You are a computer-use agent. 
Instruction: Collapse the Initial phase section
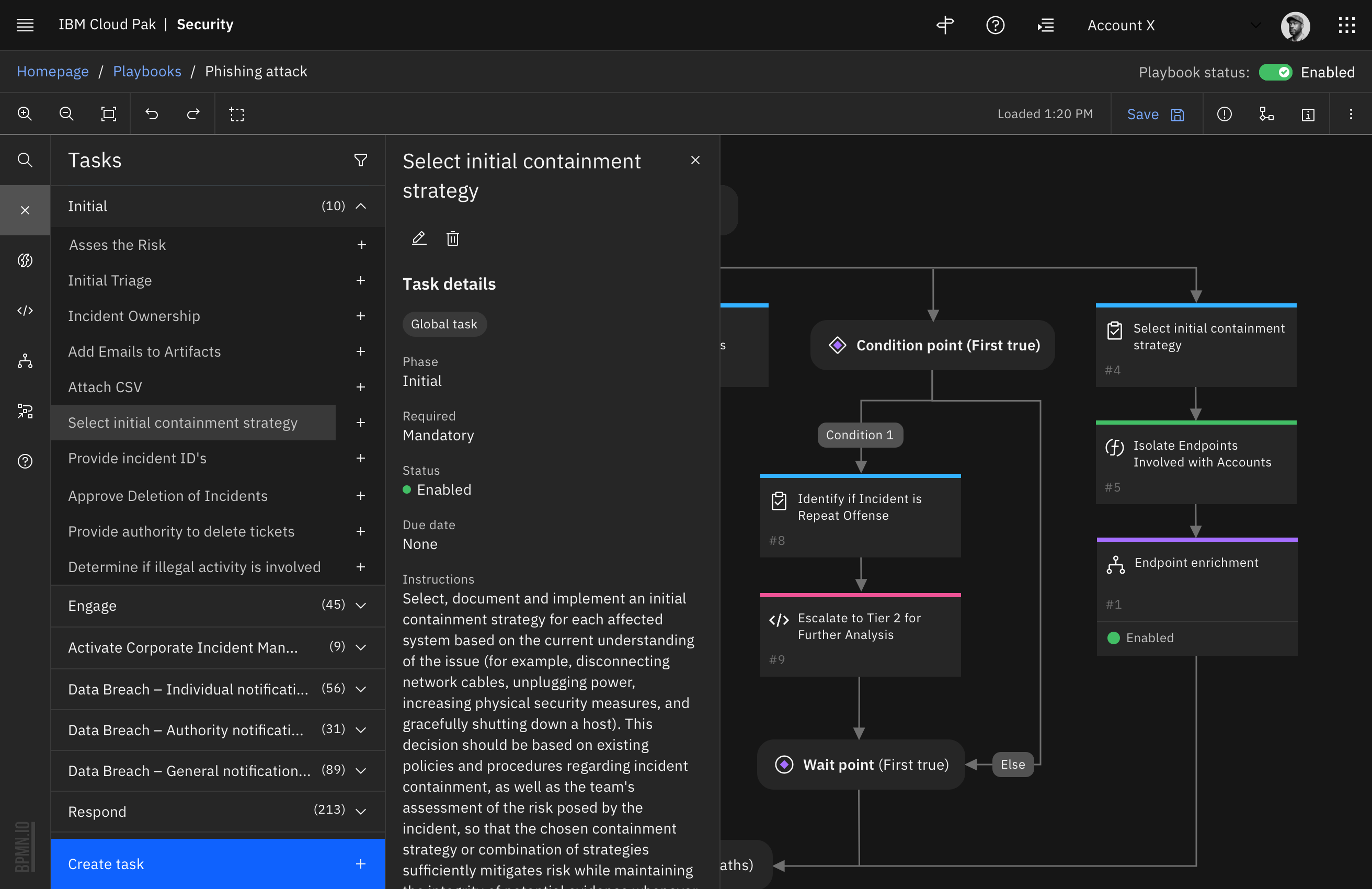361,206
